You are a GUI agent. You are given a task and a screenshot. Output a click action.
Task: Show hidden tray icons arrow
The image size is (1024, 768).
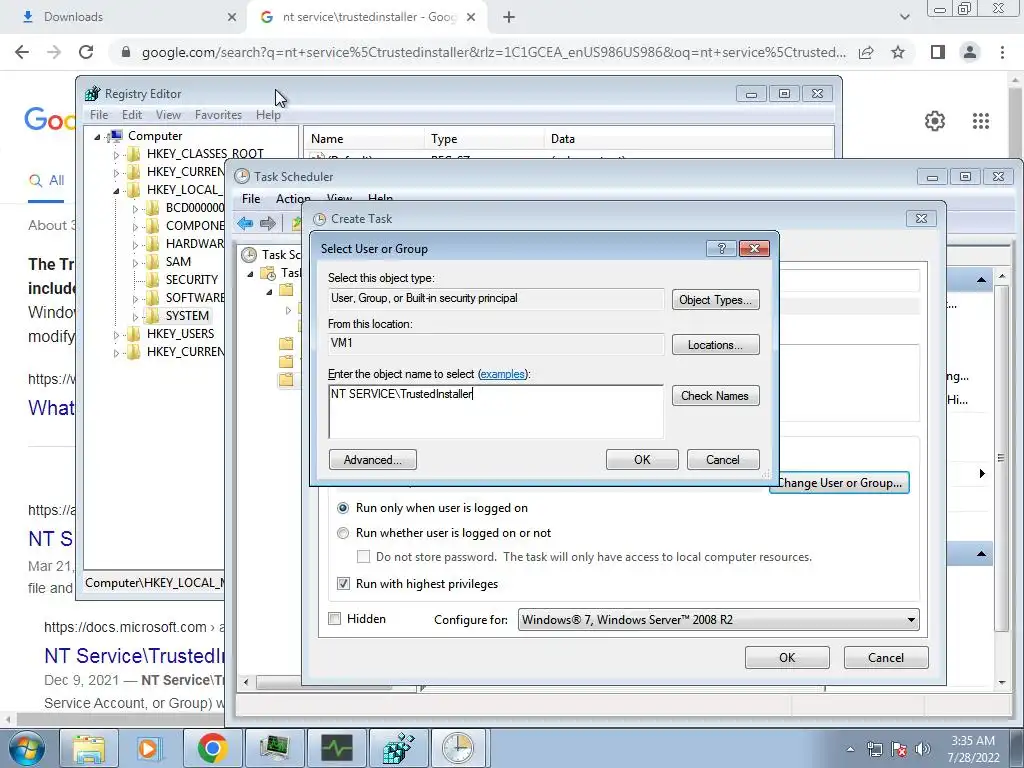[x=850, y=749]
